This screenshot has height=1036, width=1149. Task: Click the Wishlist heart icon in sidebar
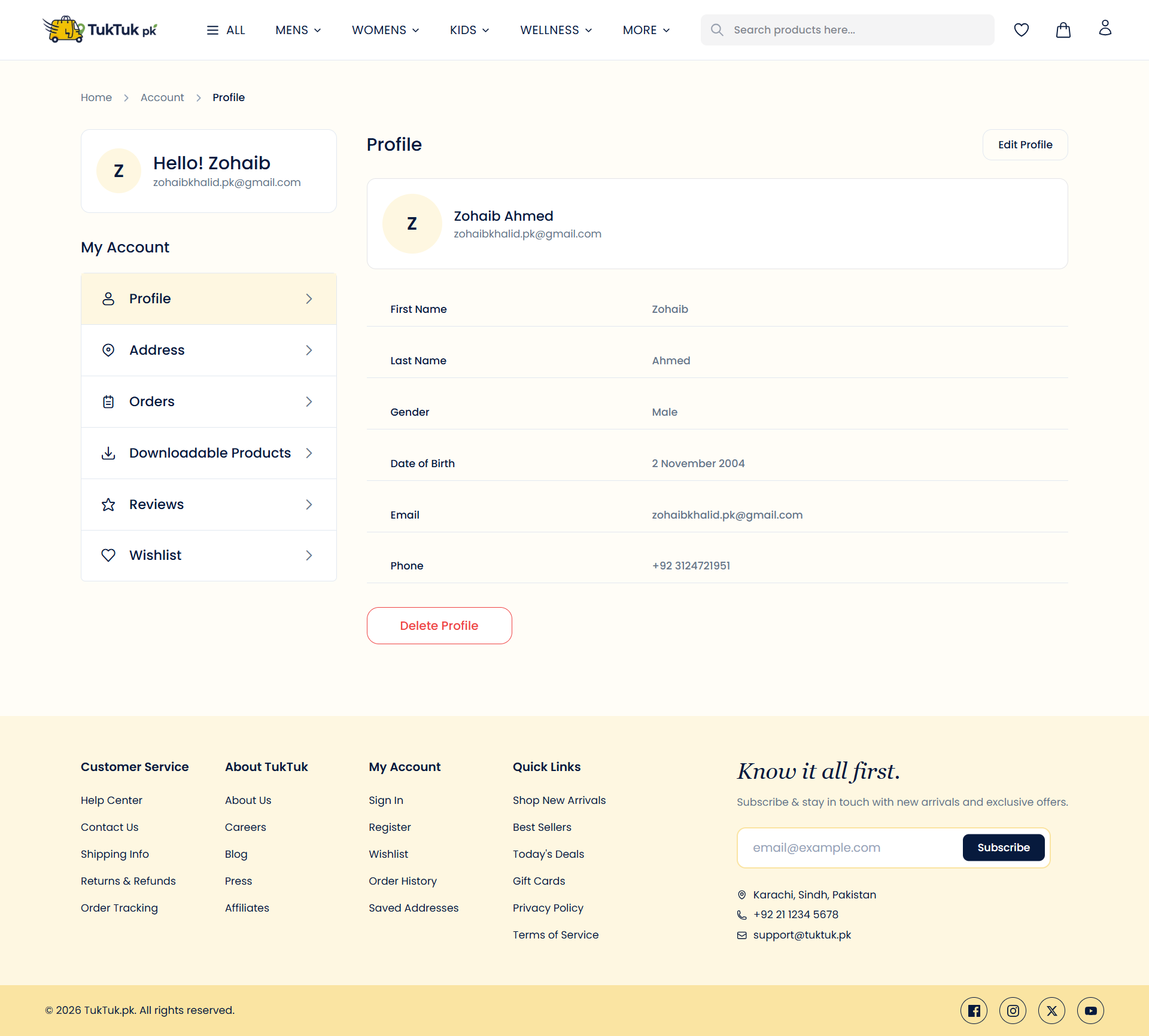pyautogui.click(x=108, y=555)
